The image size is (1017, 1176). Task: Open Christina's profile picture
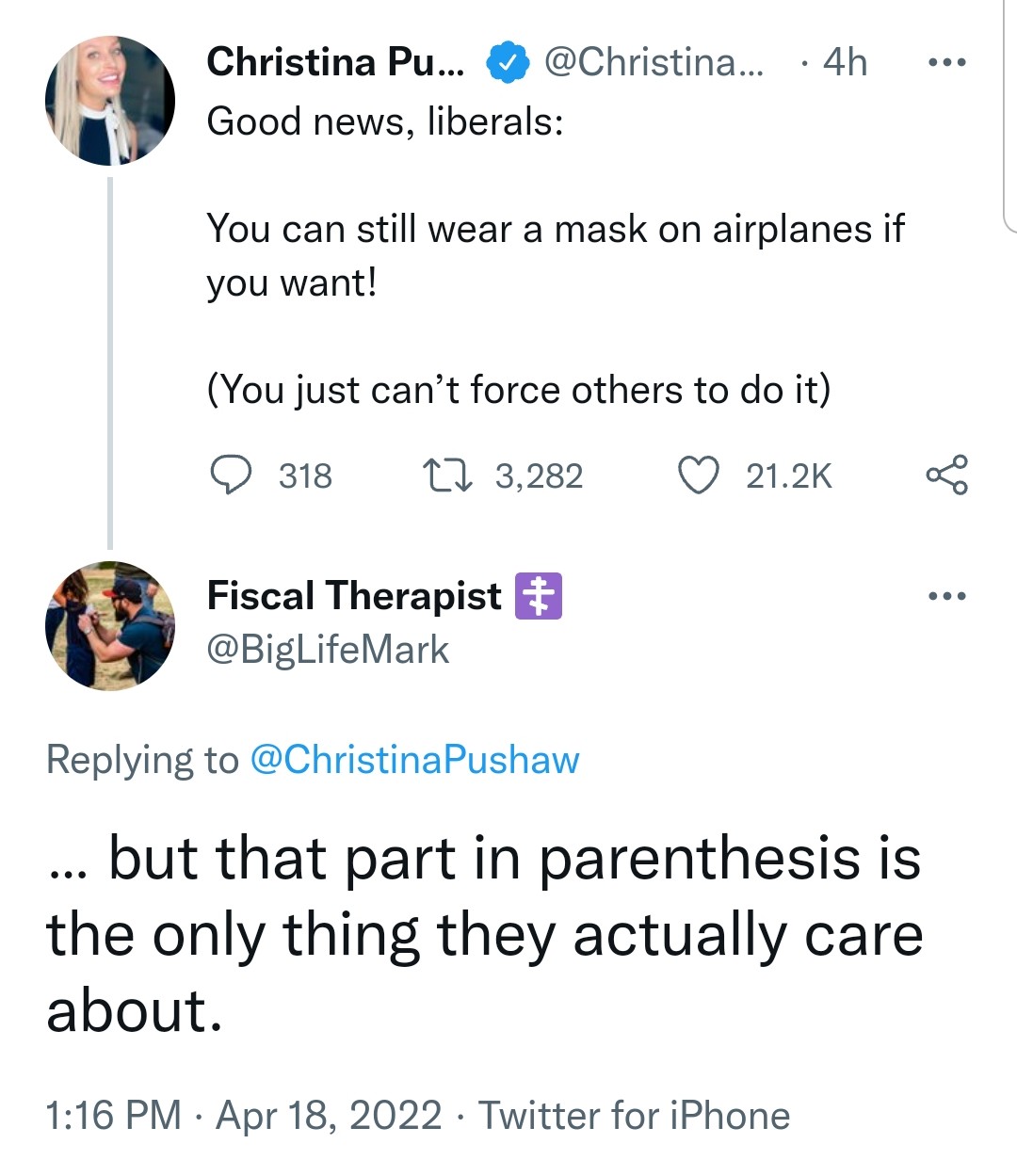click(x=110, y=101)
